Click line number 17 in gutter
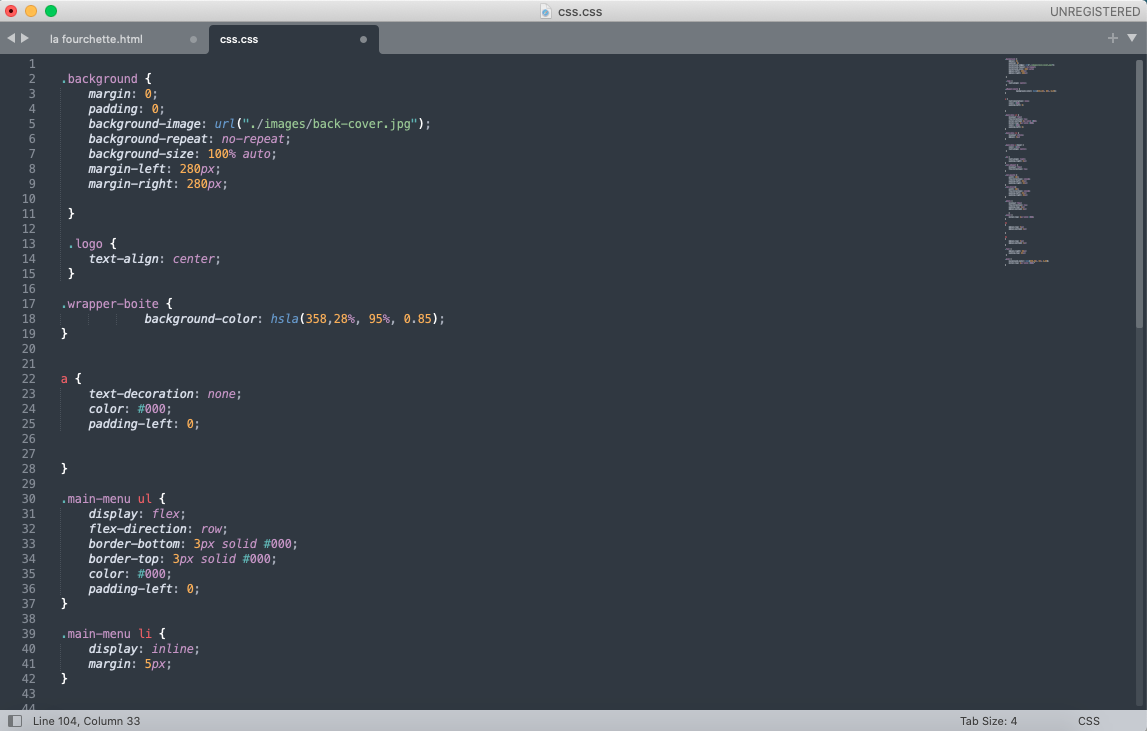Viewport: 1147px width, 731px height. click(29, 304)
